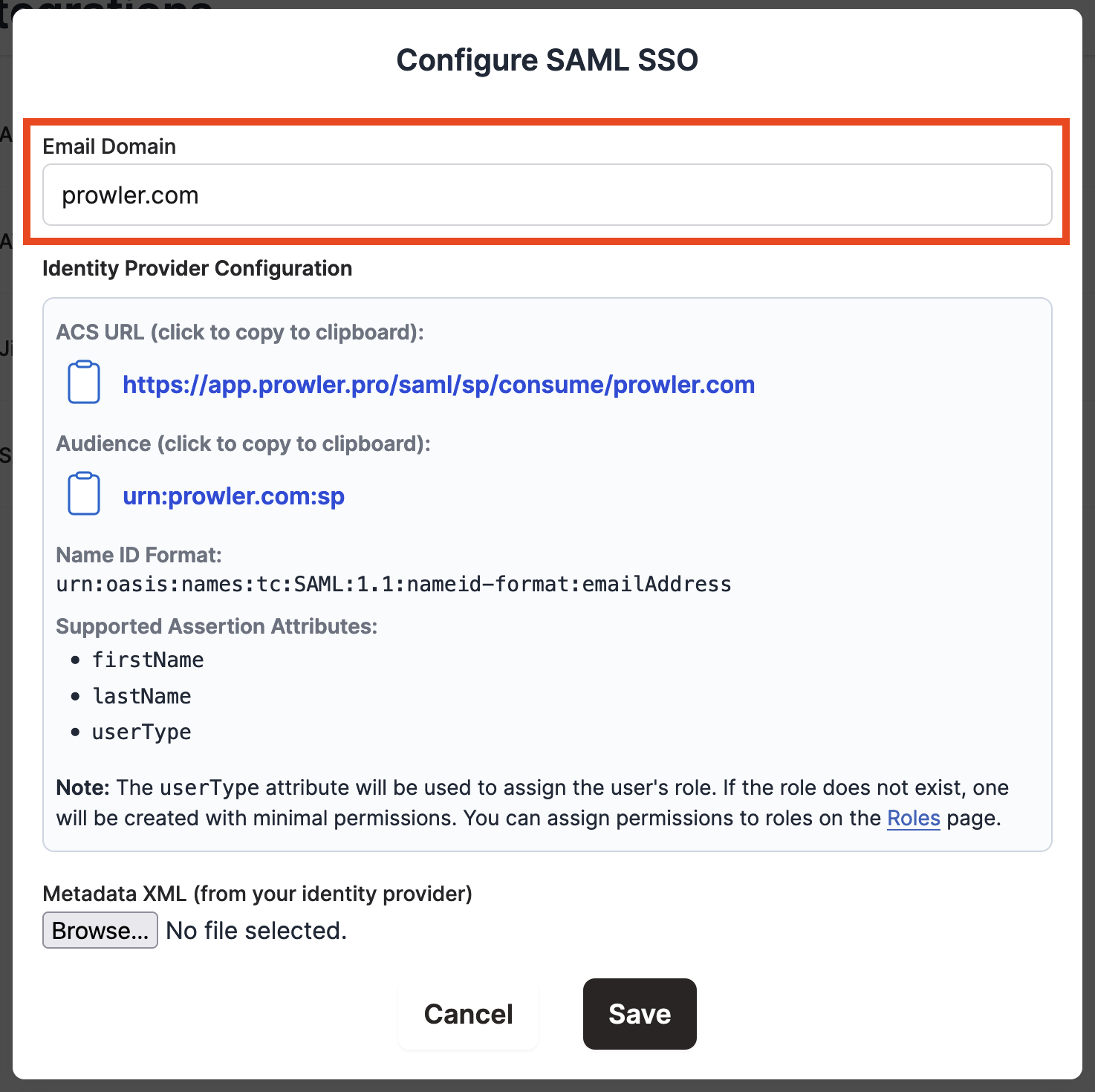Screen dimensions: 1095x1092
Task: Click the firstName attribute item
Action: pyautogui.click(x=148, y=660)
